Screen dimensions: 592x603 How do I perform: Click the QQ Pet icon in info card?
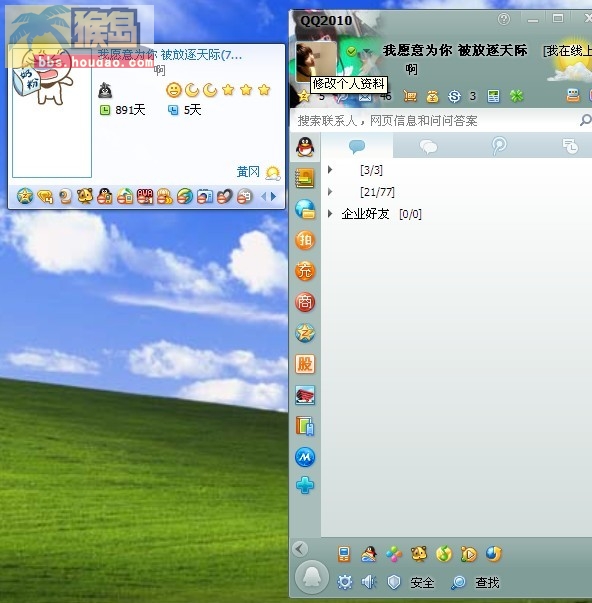coord(85,196)
